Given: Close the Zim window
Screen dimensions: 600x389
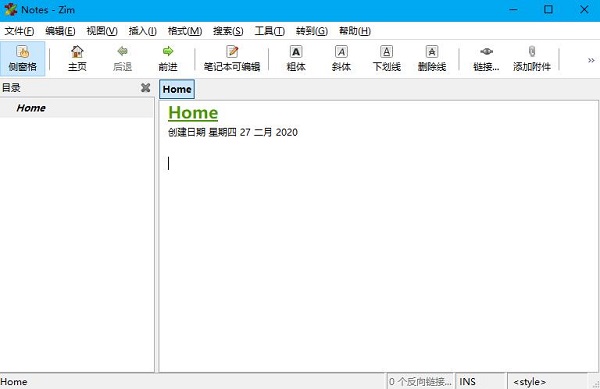Looking at the screenshot, I should point(584,10).
